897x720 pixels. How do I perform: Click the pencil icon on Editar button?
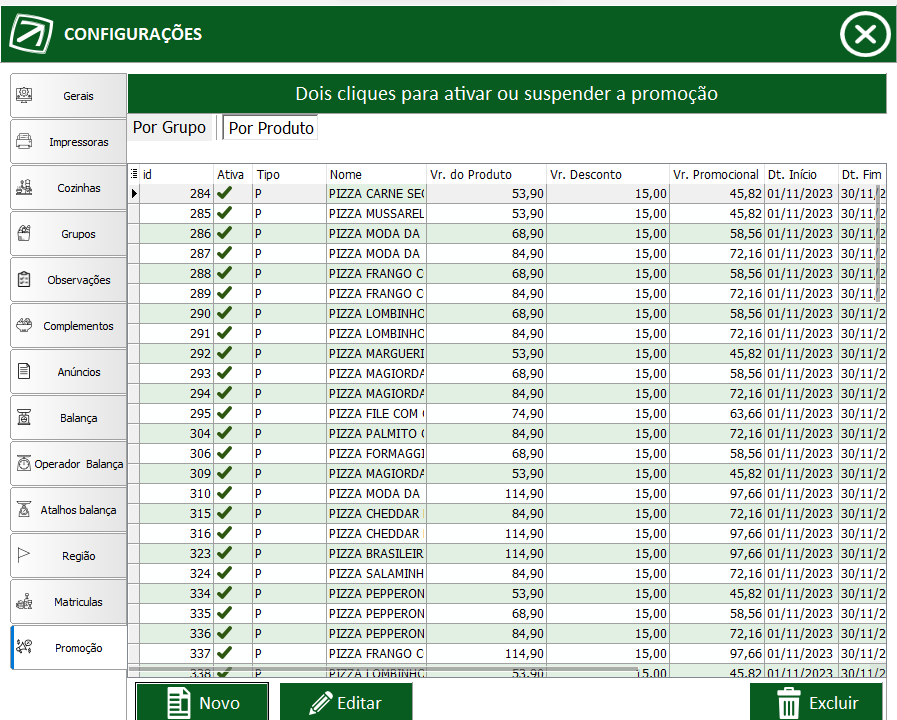pyautogui.click(x=320, y=703)
